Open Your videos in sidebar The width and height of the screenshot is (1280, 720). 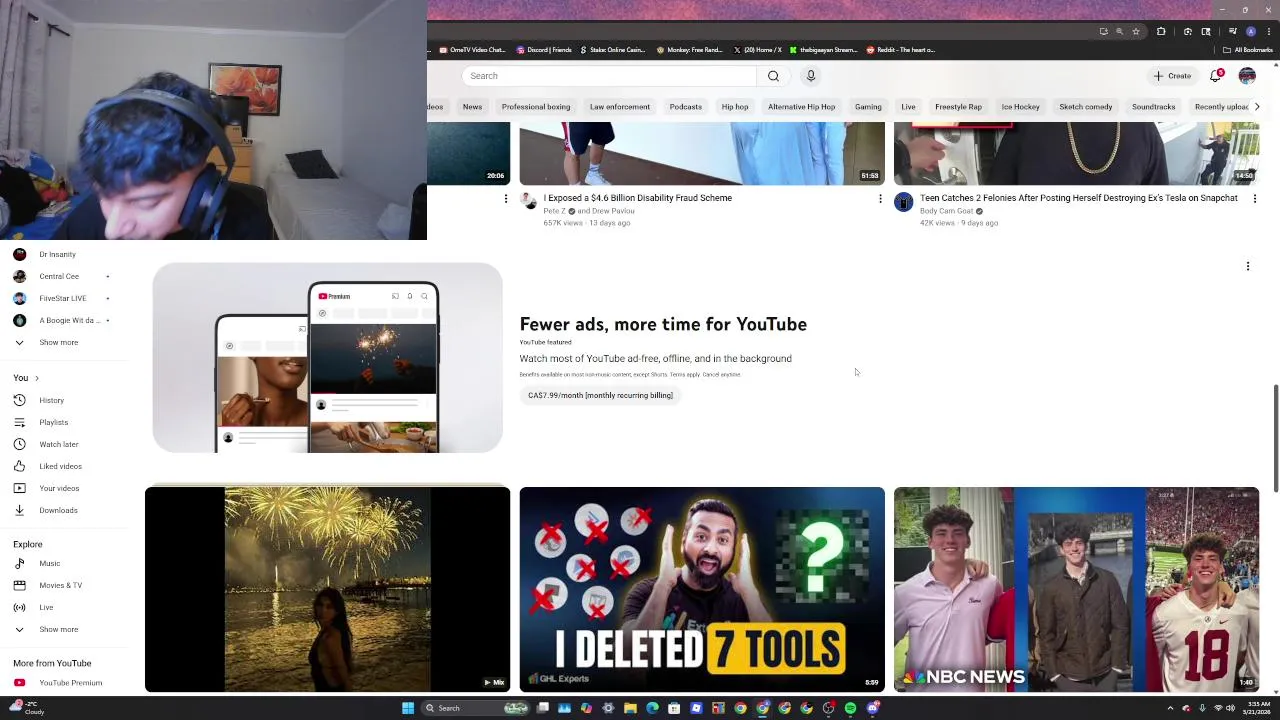[64, 488]
